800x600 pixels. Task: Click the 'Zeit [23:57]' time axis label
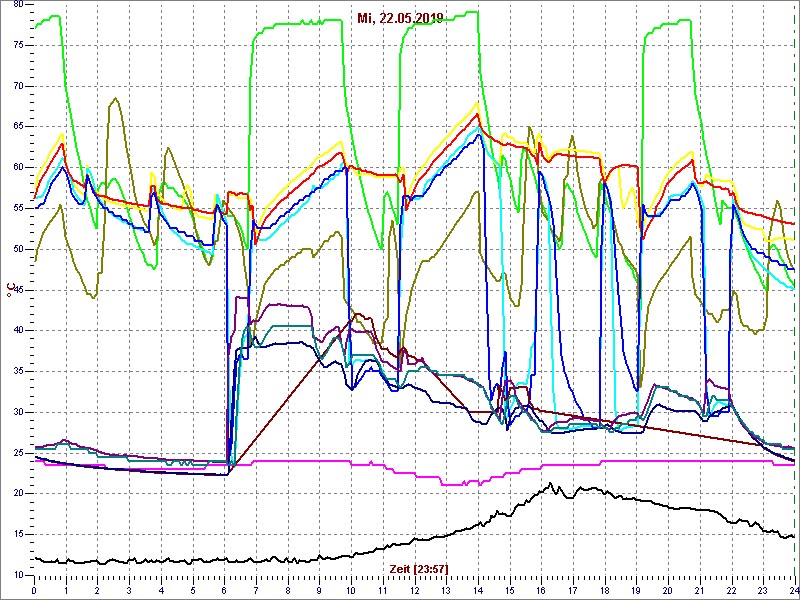[x=419, y=568]
